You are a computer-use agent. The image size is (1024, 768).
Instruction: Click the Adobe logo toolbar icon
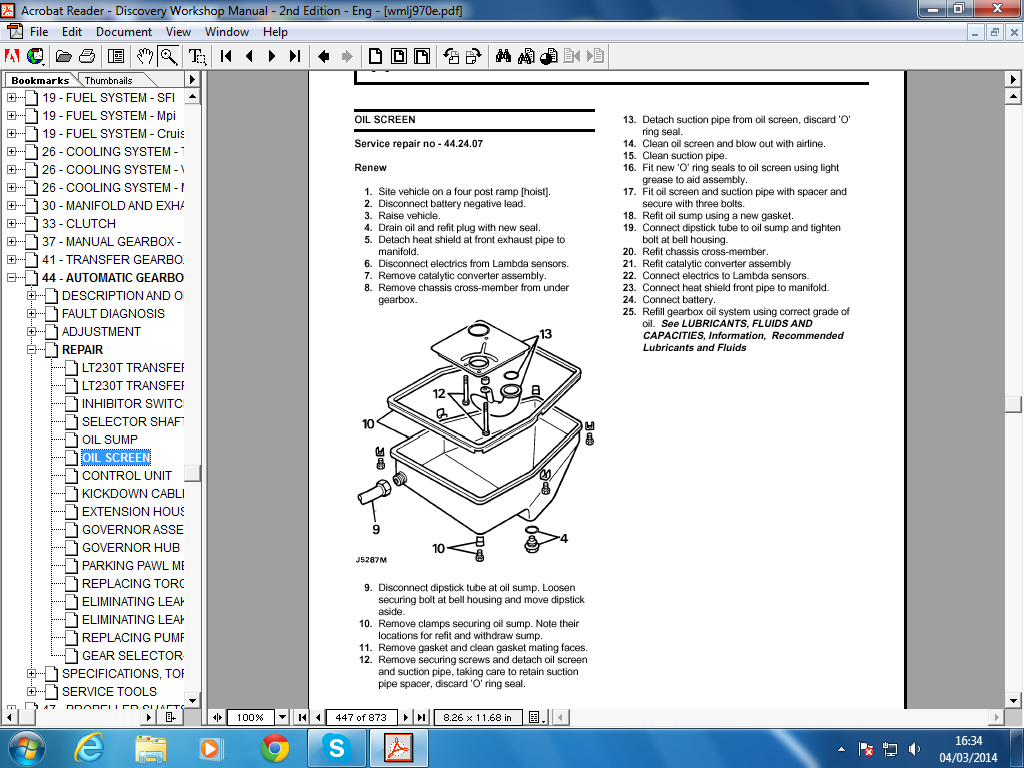[x=12, y=56]
